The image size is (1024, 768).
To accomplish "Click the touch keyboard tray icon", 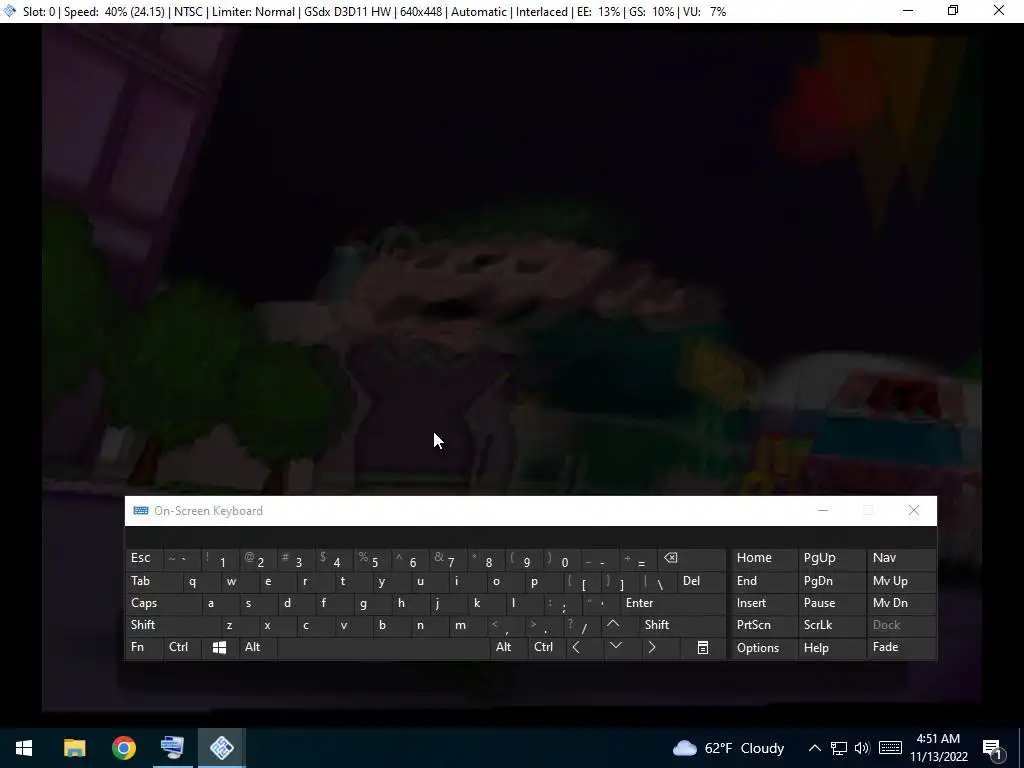I will pos(890,748).
